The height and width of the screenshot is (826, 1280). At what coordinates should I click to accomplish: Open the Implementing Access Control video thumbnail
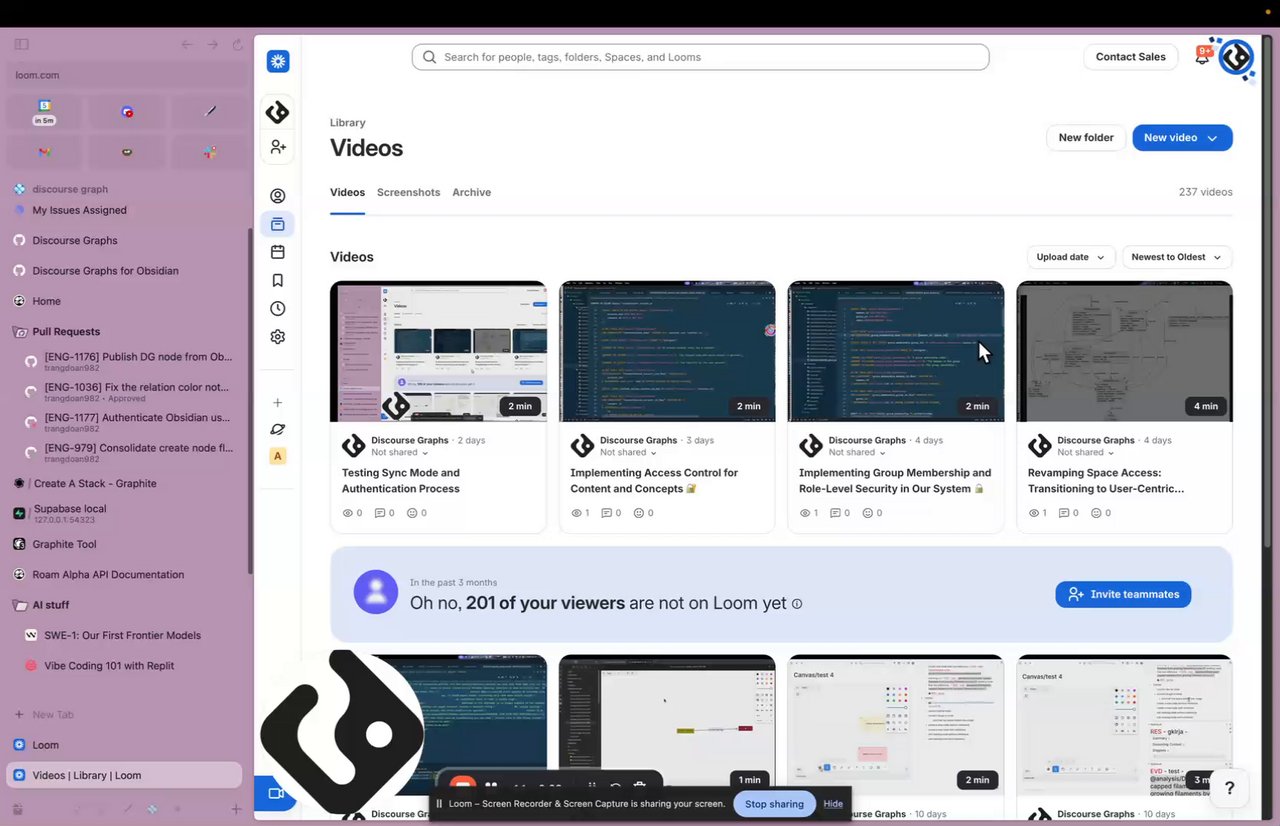click(667, 351)
